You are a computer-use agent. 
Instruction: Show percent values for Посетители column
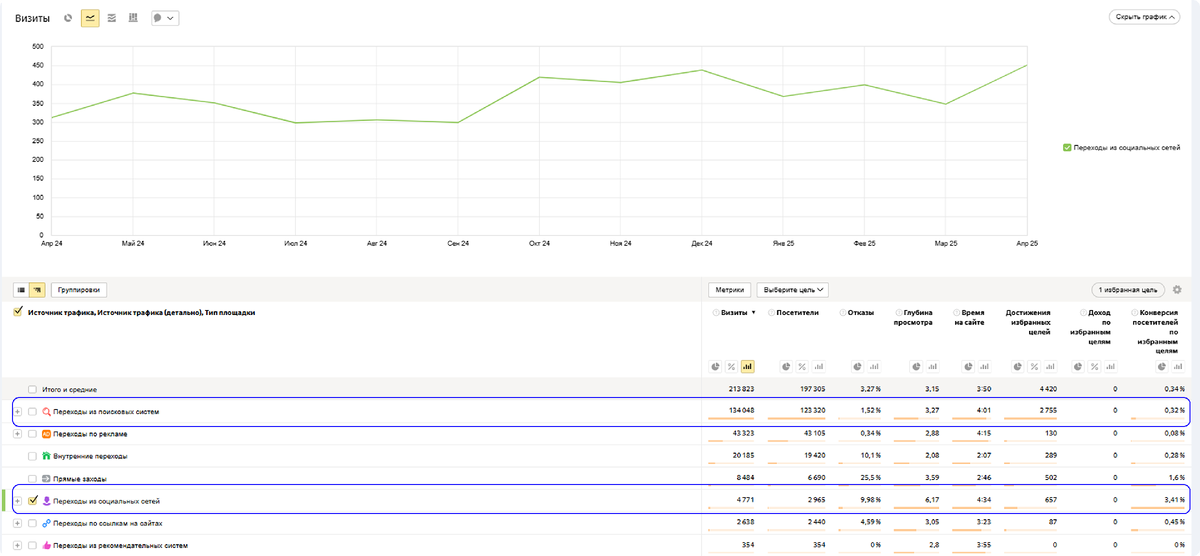coord(802,366)
